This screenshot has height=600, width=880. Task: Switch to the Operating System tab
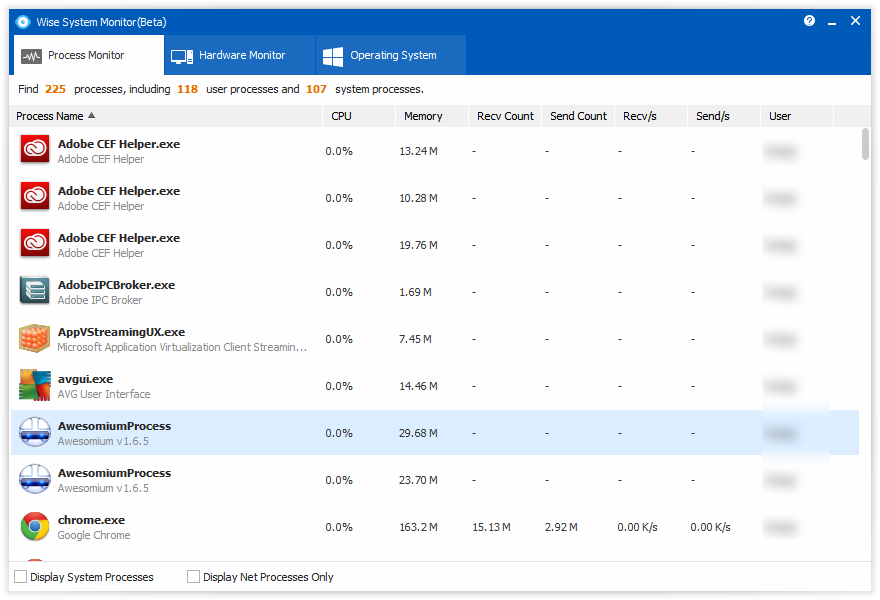[390, 55]
